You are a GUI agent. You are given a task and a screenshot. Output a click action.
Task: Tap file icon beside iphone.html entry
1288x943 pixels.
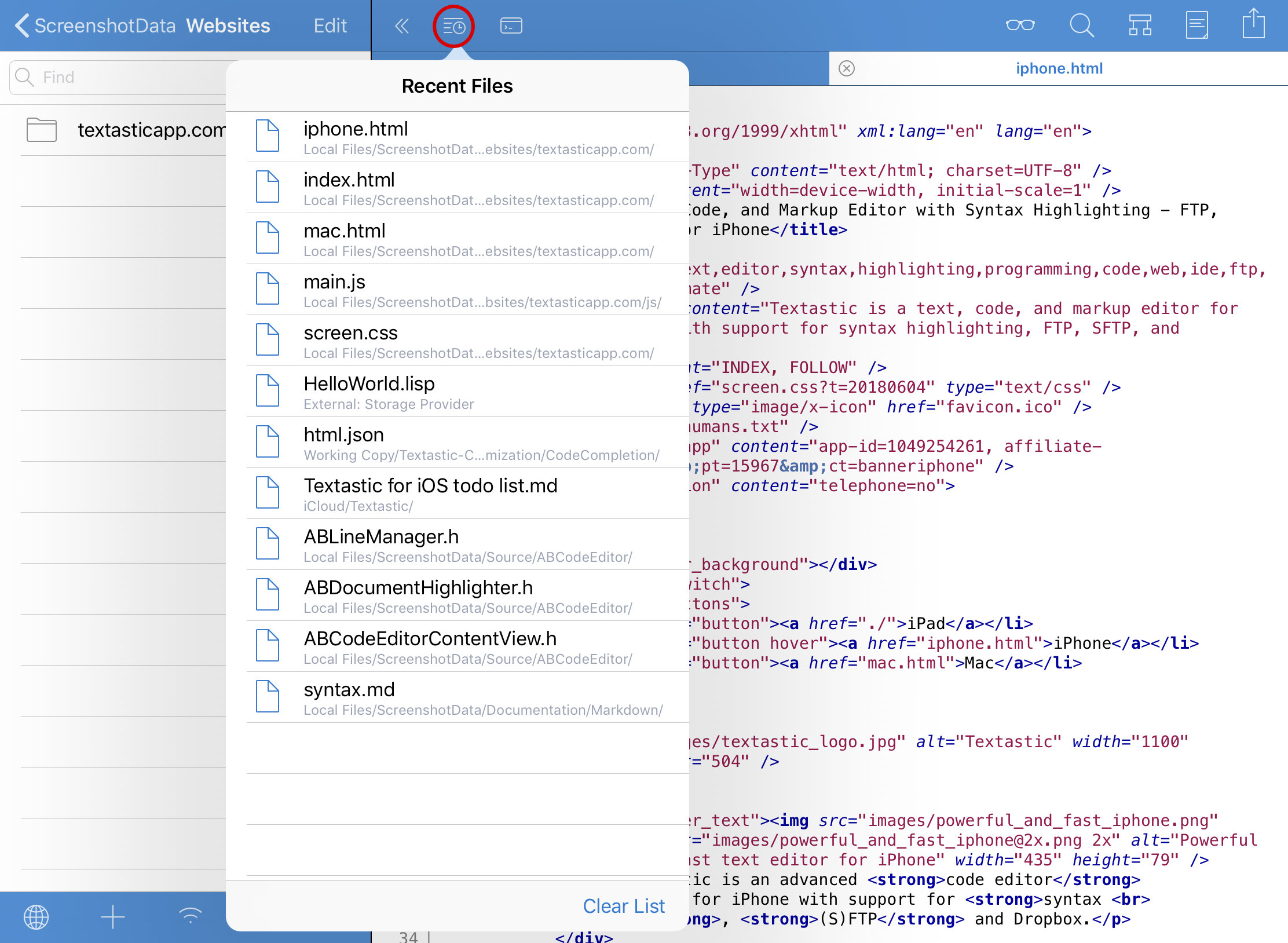click(268, 136)
